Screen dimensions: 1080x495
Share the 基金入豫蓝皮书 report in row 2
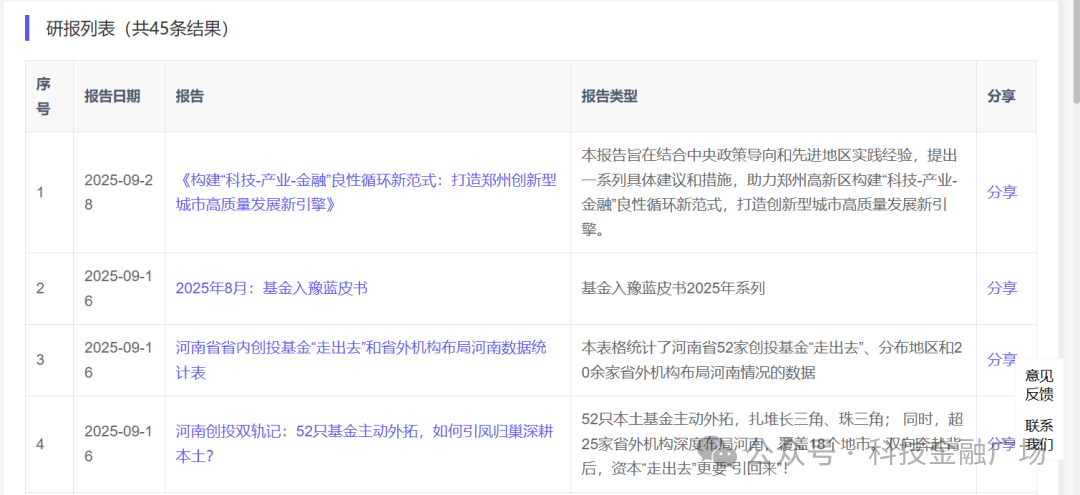pos(1001,288)
